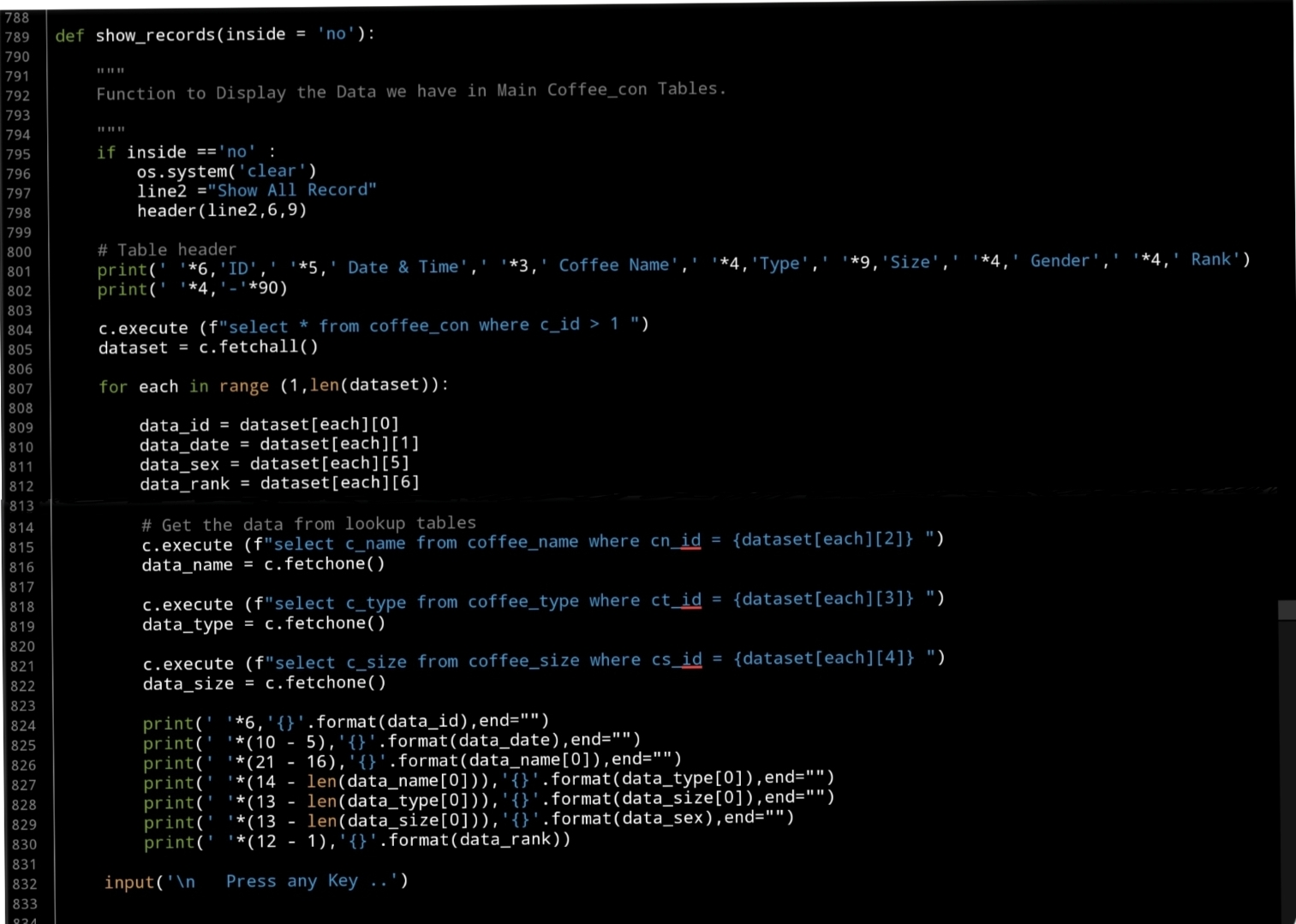Click line number 824 in the gutter
The height and width of the screenshot is (924, 1296).
(23, 726)
